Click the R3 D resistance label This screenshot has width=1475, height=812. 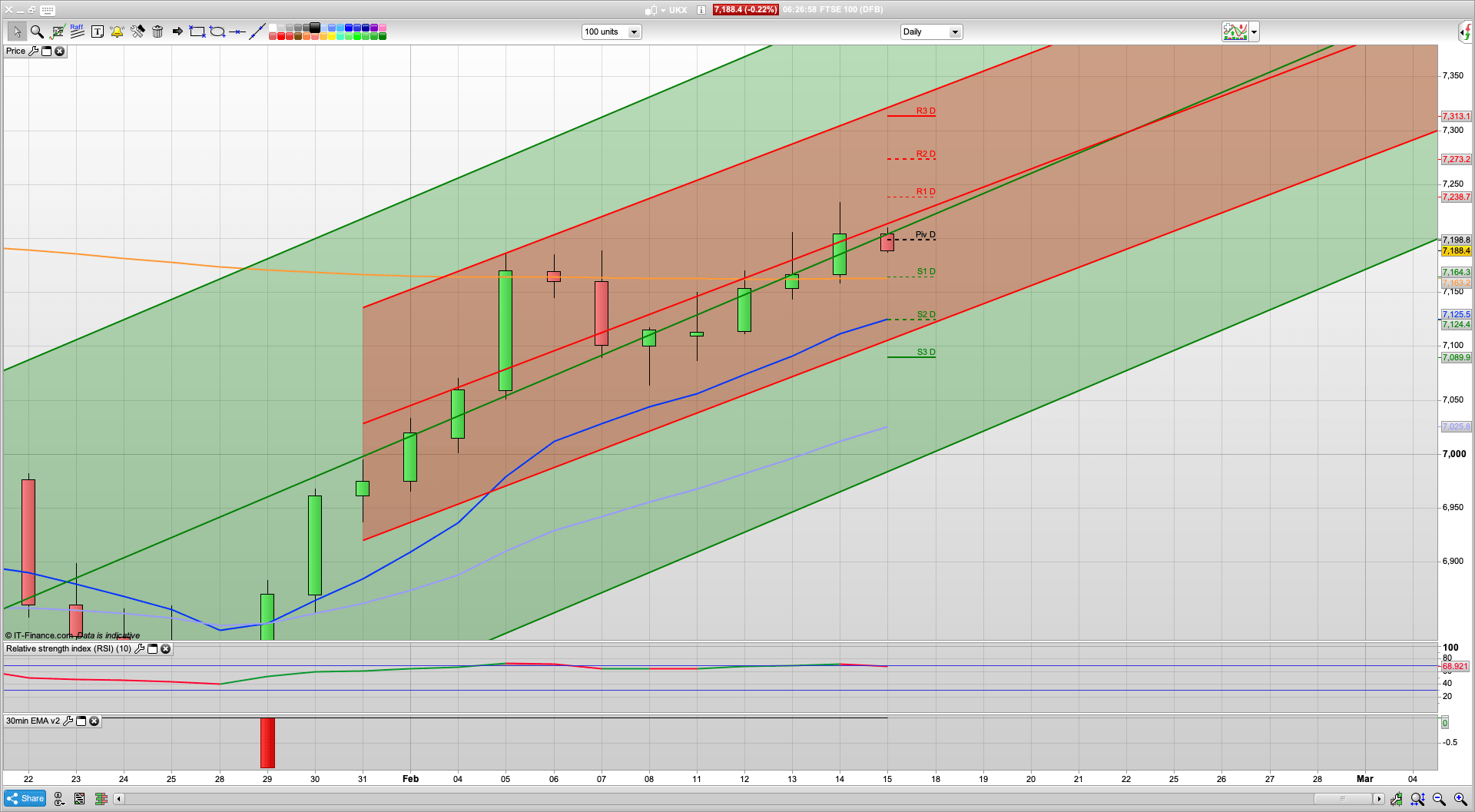coord(926,111)
